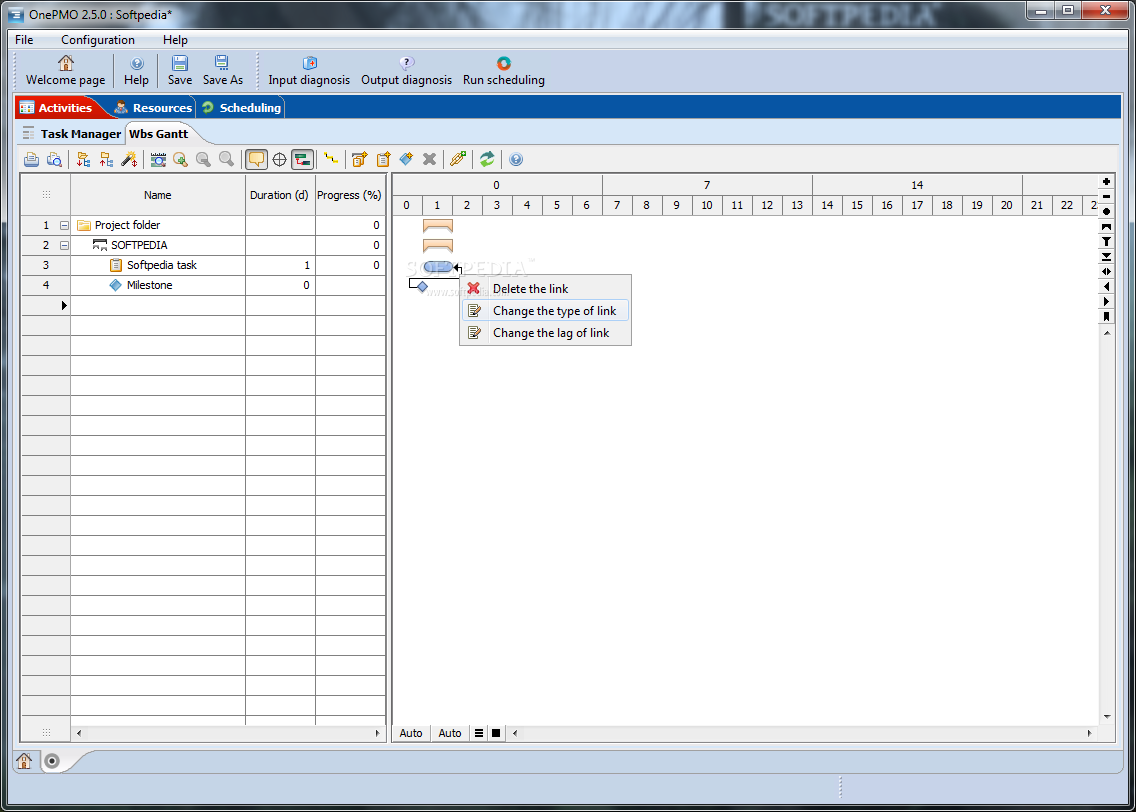Click the first gray magnifier zoom icon
This screenshot has width=1136, height=812.
[204, 159]
